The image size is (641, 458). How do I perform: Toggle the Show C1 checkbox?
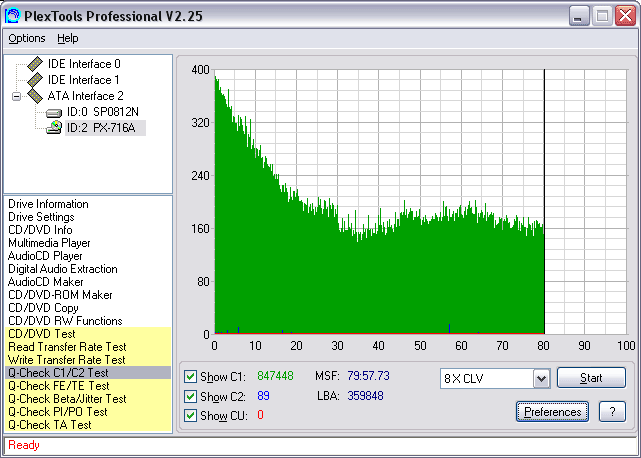(x=190, y=376)
